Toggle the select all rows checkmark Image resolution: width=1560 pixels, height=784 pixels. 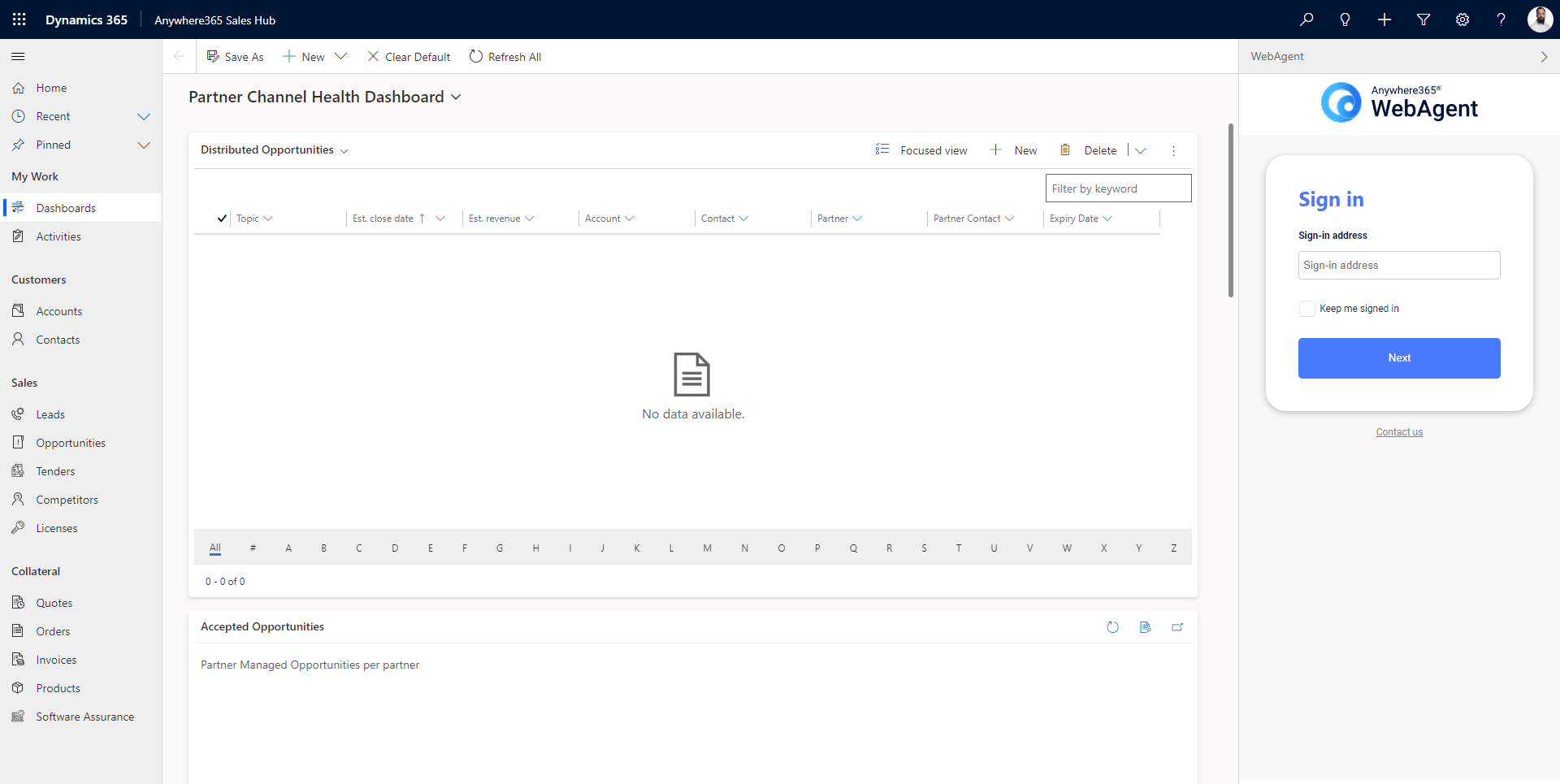point(222,219)
